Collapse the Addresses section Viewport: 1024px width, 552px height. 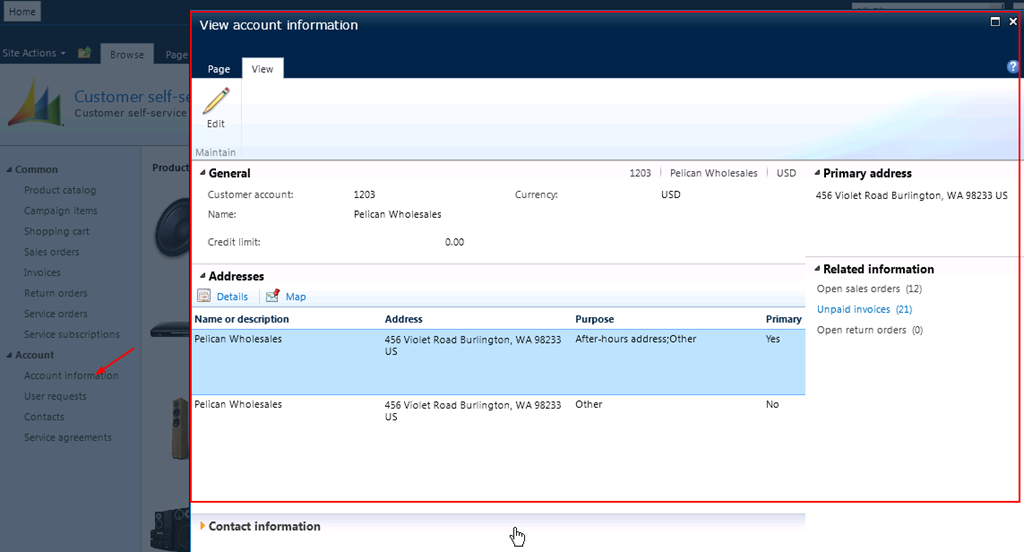(x=203, y=277)
